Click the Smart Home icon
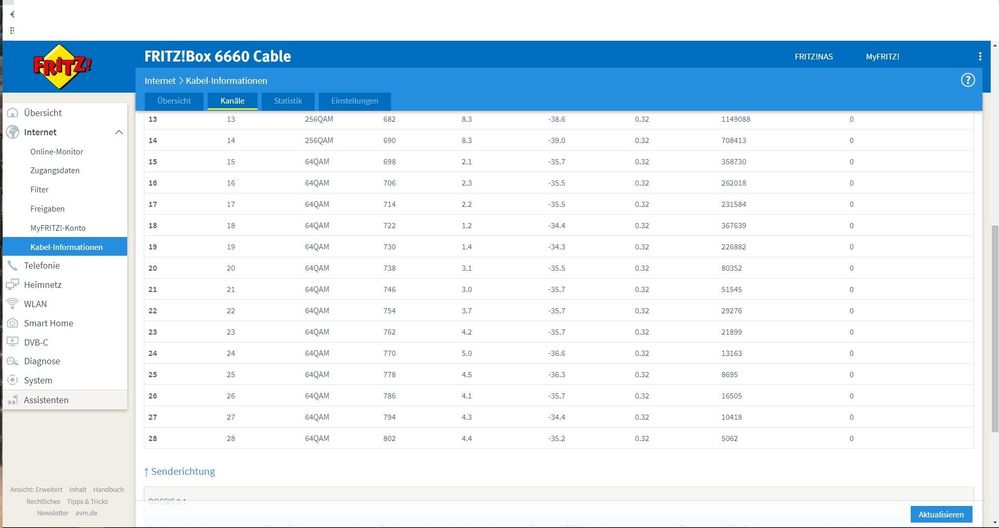Viewport: 999px width, 528px height. coord(12,323)
